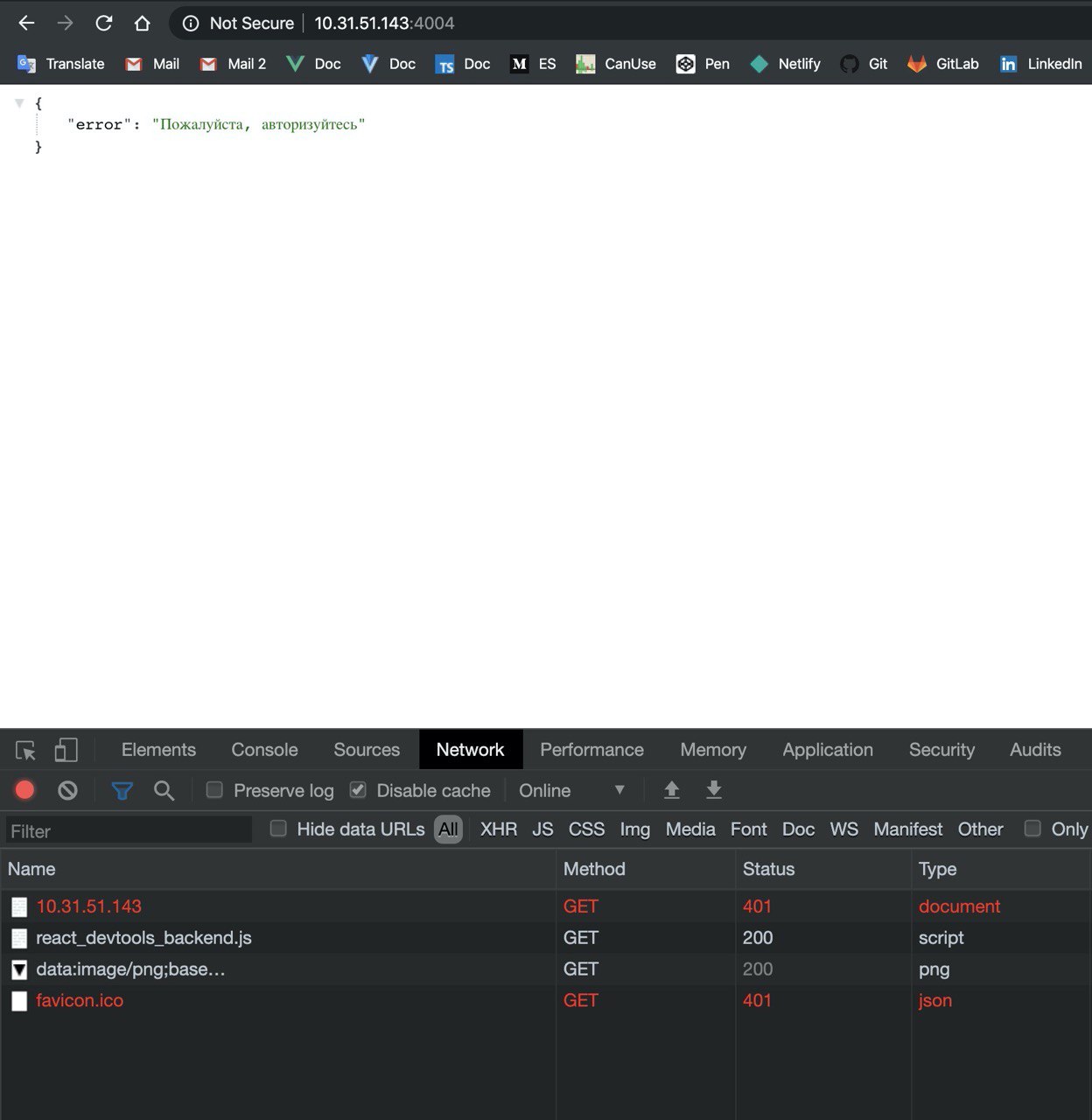Click the browser forward arrow
1092x1120 pixels.
click(66, 24)
